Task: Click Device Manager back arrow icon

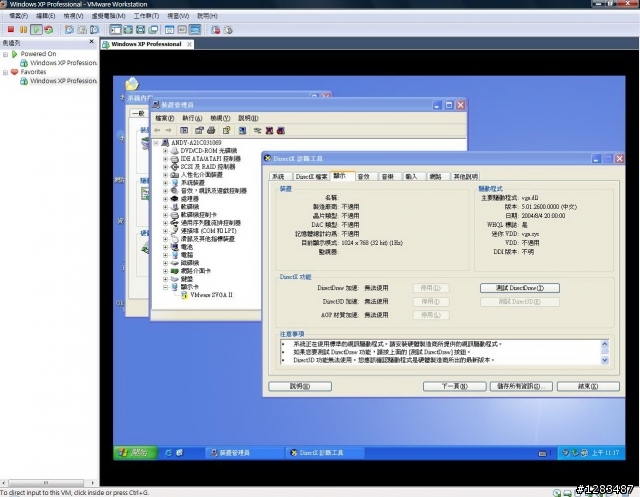Action: pos(158,131)
